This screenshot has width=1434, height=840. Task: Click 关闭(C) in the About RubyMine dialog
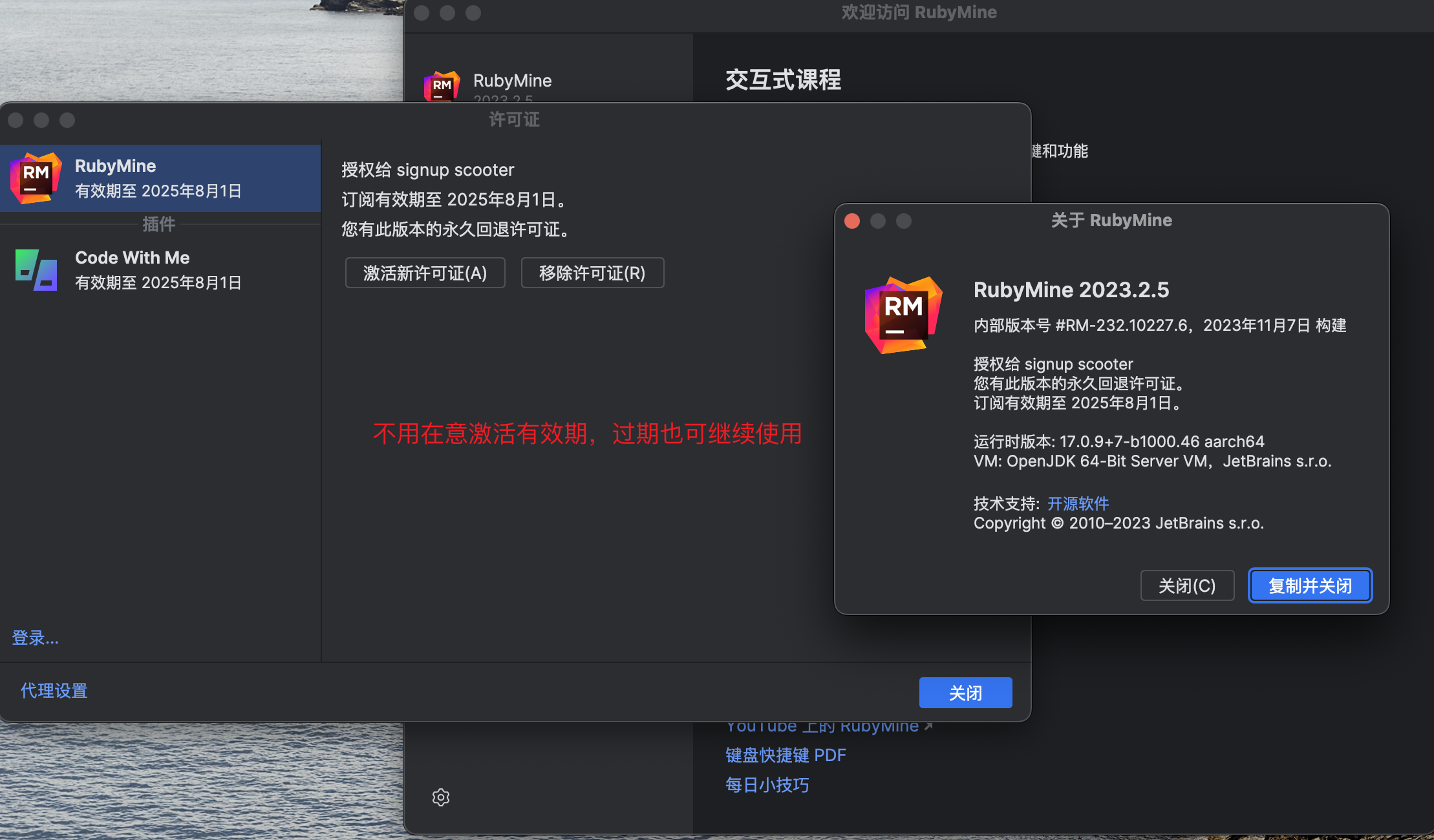[1187, 585]
